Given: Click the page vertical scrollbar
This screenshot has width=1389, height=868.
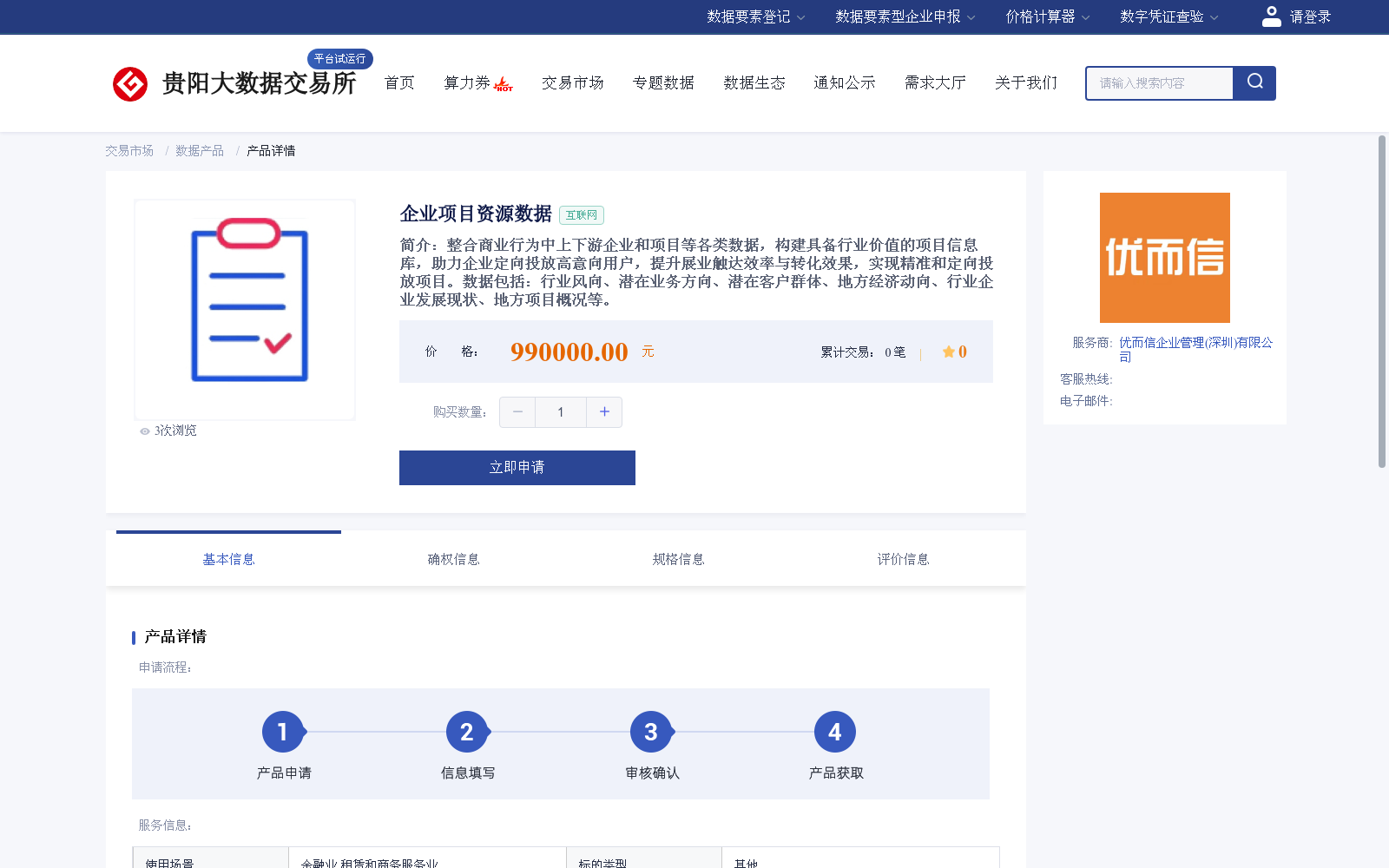Looking at the screenshot, I should pyautogui.click(x=1382, y=301).
